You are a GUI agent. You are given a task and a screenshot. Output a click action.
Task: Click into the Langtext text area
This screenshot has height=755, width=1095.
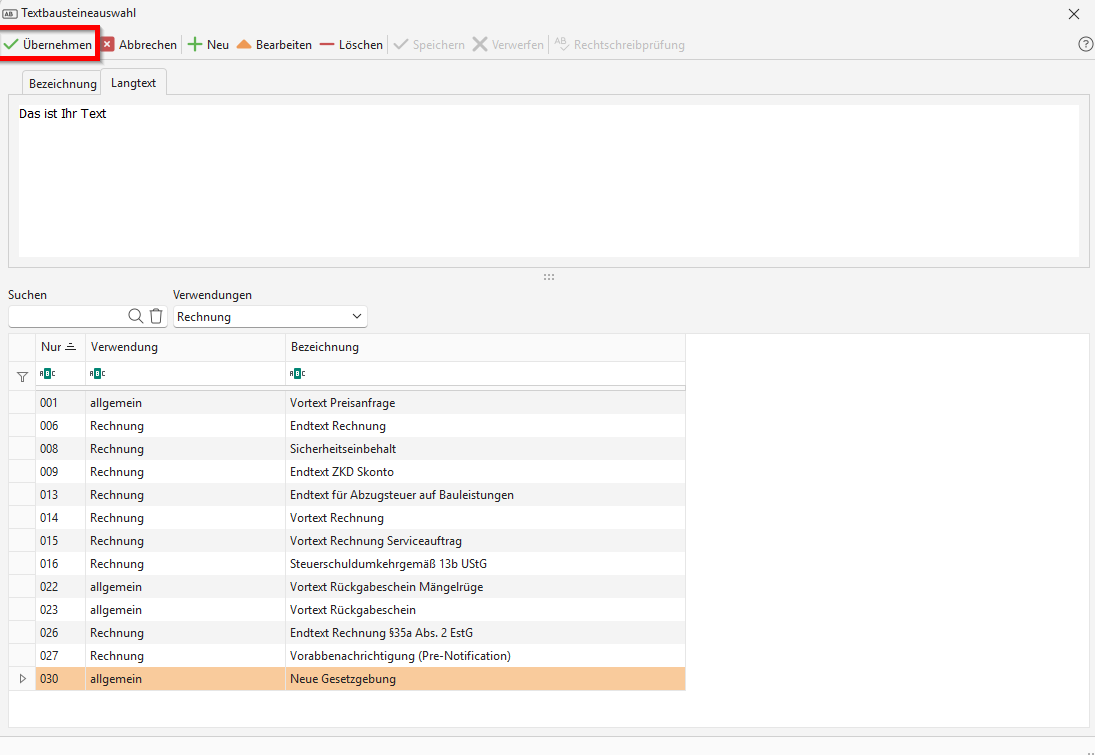(548, 181)
